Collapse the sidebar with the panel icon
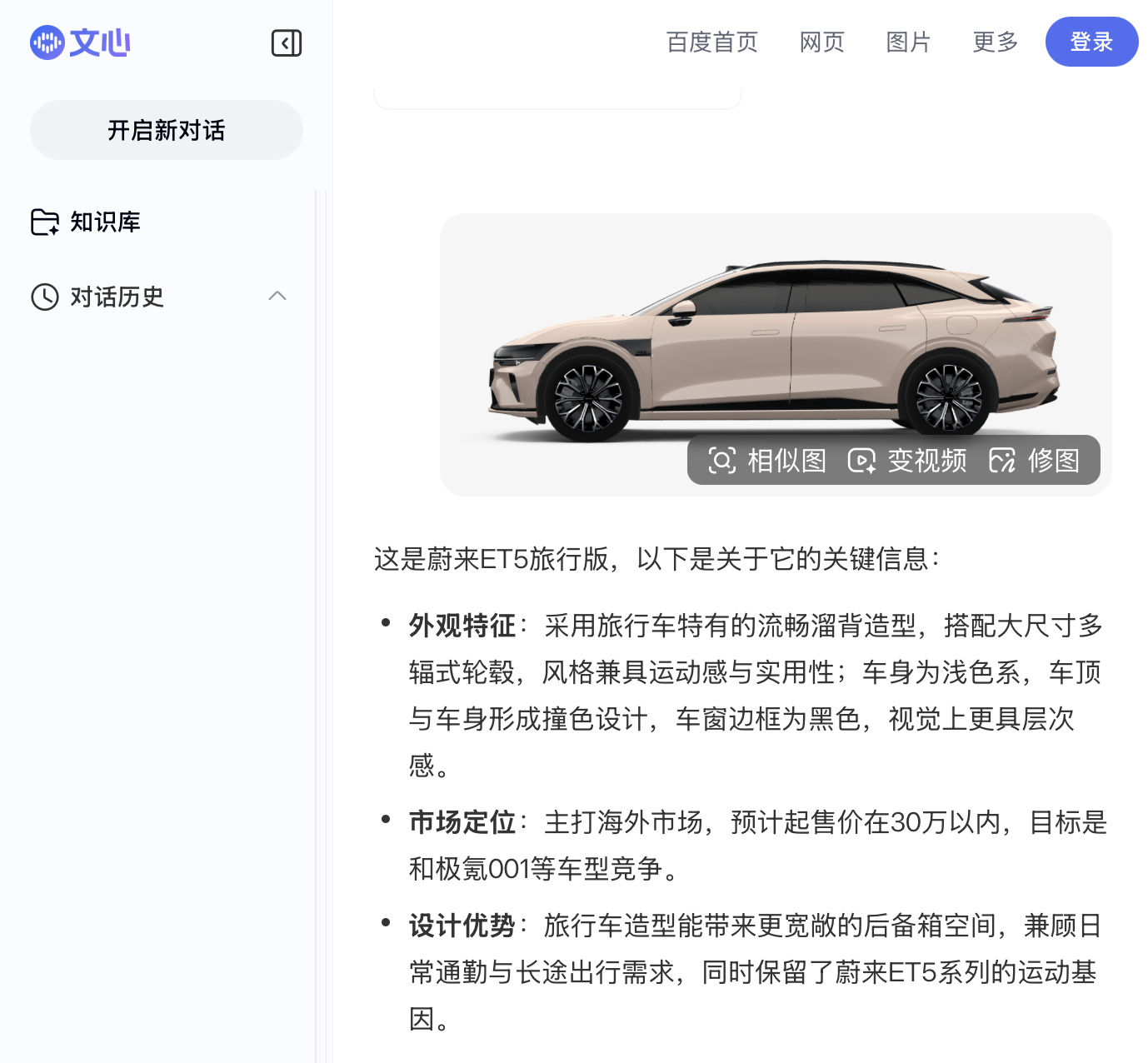1148x1063 pixels. pos(286,42)
